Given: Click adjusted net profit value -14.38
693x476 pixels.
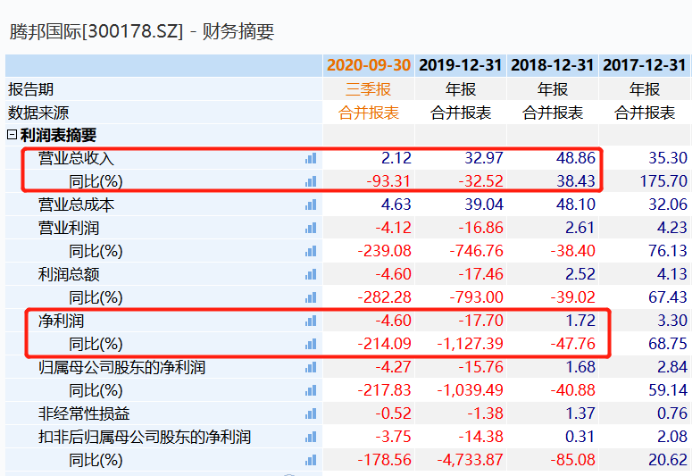Looking at the screenshot, I should pos(481,437).
